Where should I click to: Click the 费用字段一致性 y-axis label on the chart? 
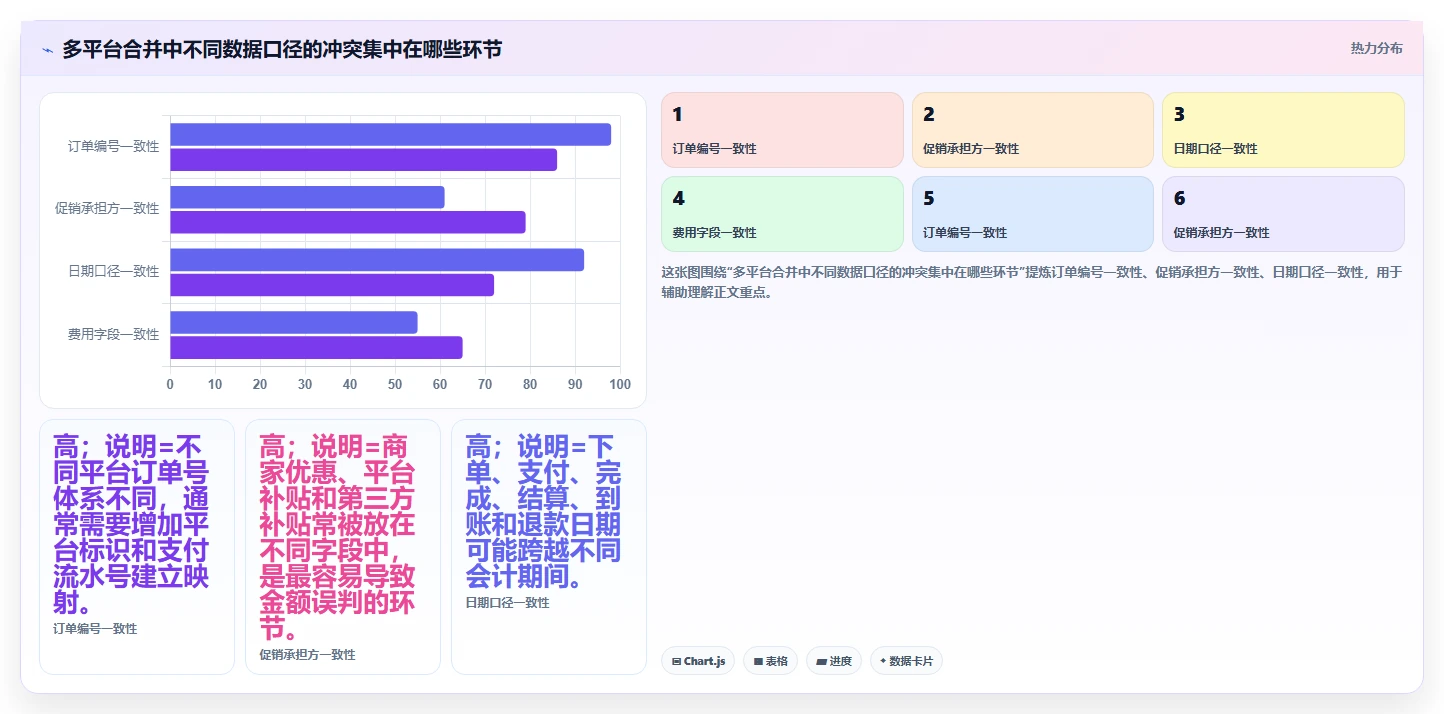click(113, 335)
